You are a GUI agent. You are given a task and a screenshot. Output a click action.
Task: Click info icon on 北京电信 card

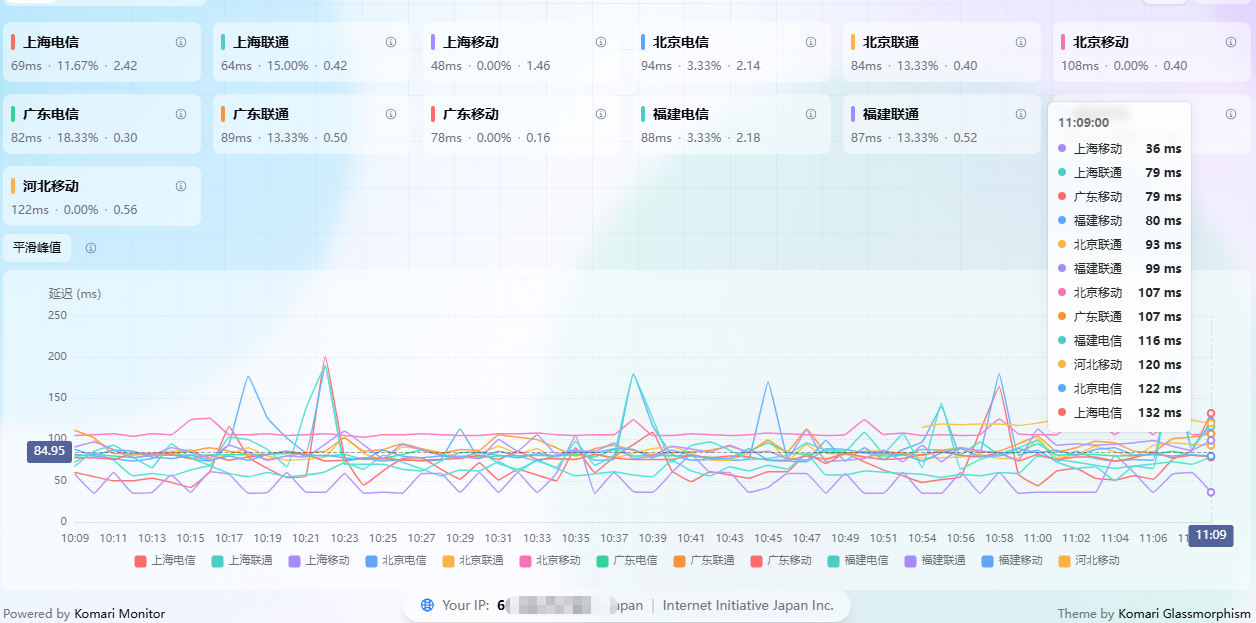point(811,42)
